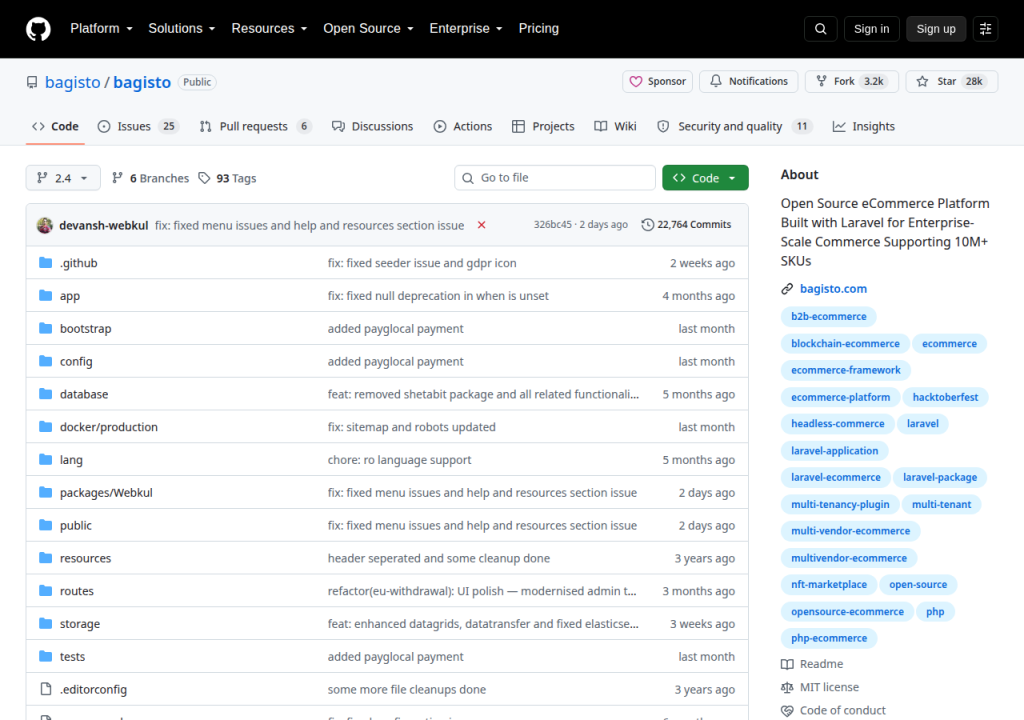The width and height of the screenshot is (1024, 720).
Task: Open the Wiki tab
Action: tap(615, 127)
